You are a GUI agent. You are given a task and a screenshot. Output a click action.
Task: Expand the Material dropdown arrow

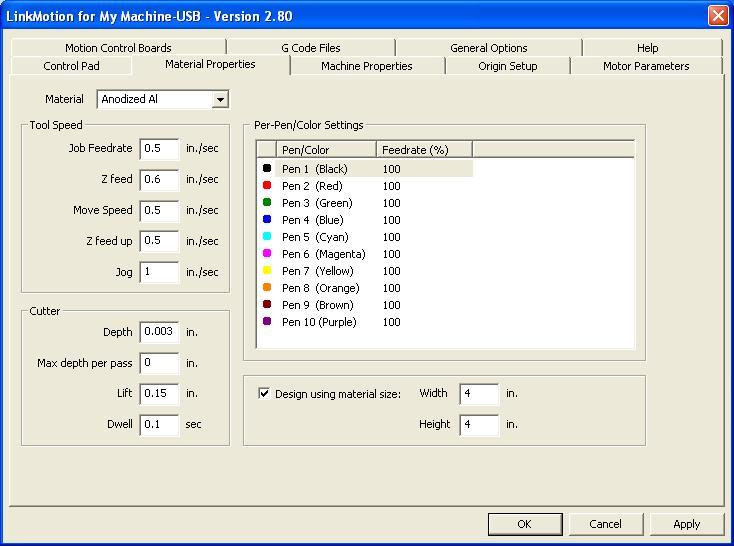[x=220, y=99]
